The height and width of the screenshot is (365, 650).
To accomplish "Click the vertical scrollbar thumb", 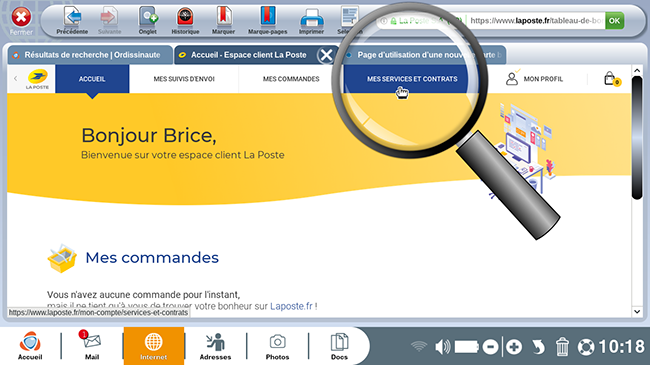I will point(637,138).
